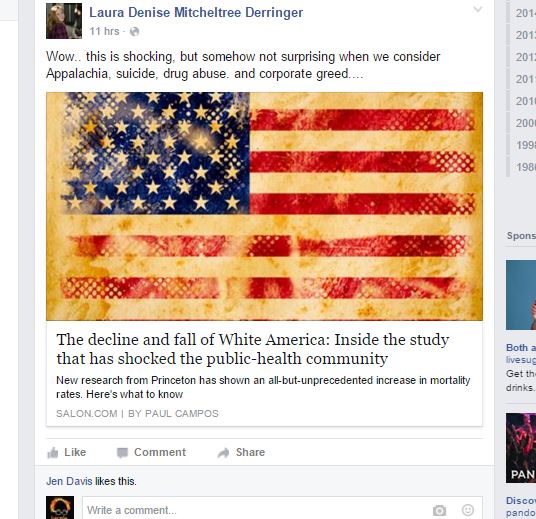Screen dimensions: 536x519
Task: Click the Share button text
Action: pos(250,452)
